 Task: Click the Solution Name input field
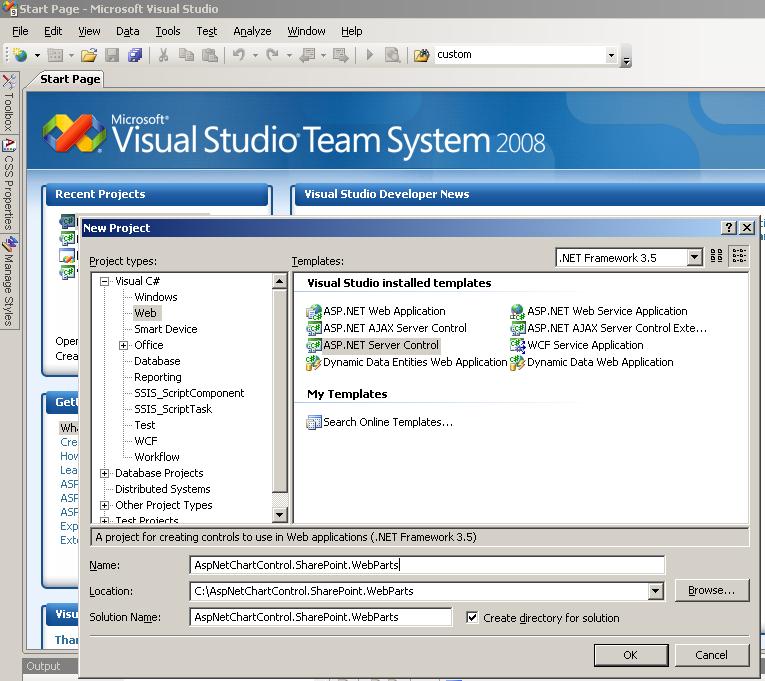click(x=321, y=617)
